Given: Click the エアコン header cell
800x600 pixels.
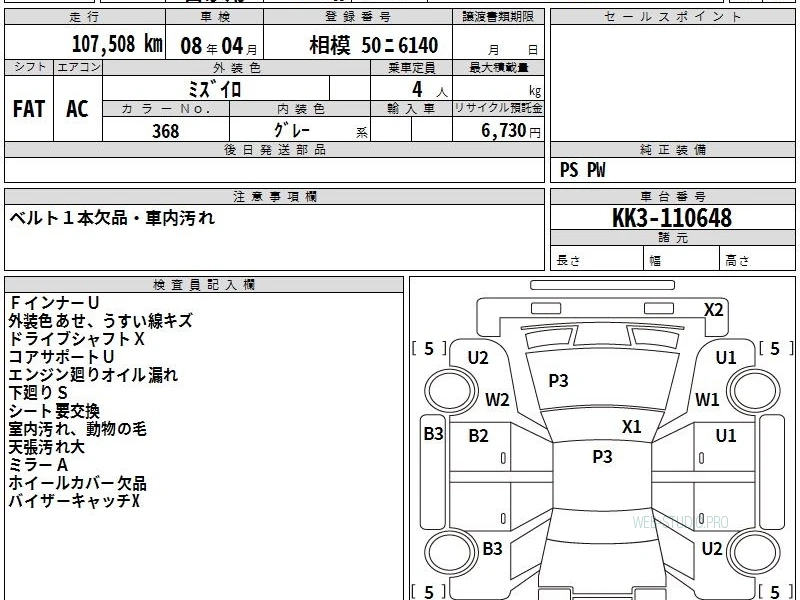Looking at the screenshot, I should (x=78, y=67).
